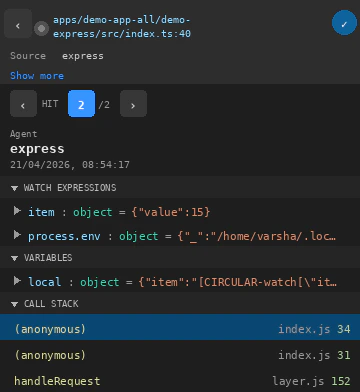Open the index.ts:40 file path link
The image size is (360, 392).
(122, 27)
